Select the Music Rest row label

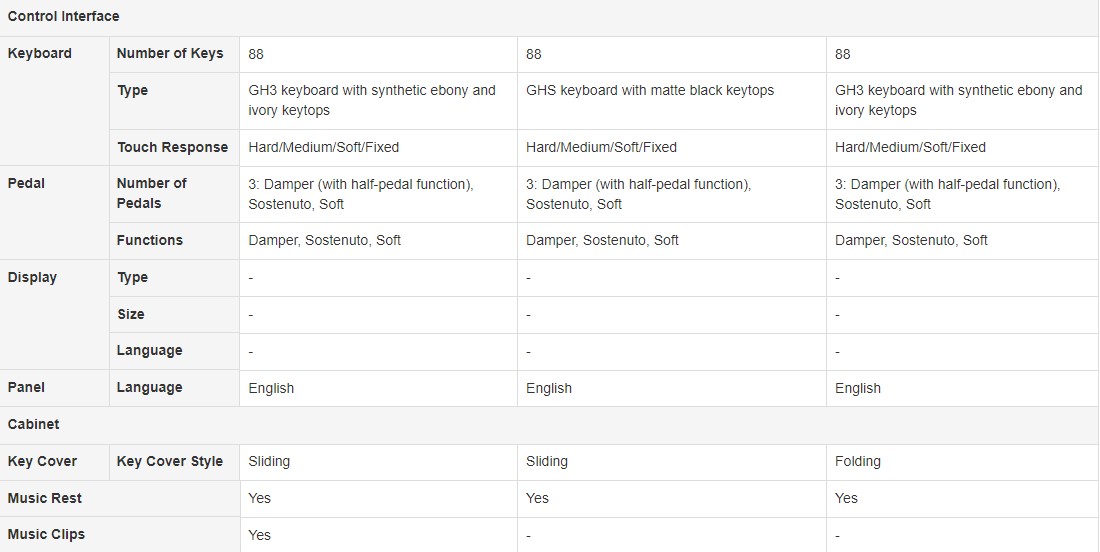[45, 498]
